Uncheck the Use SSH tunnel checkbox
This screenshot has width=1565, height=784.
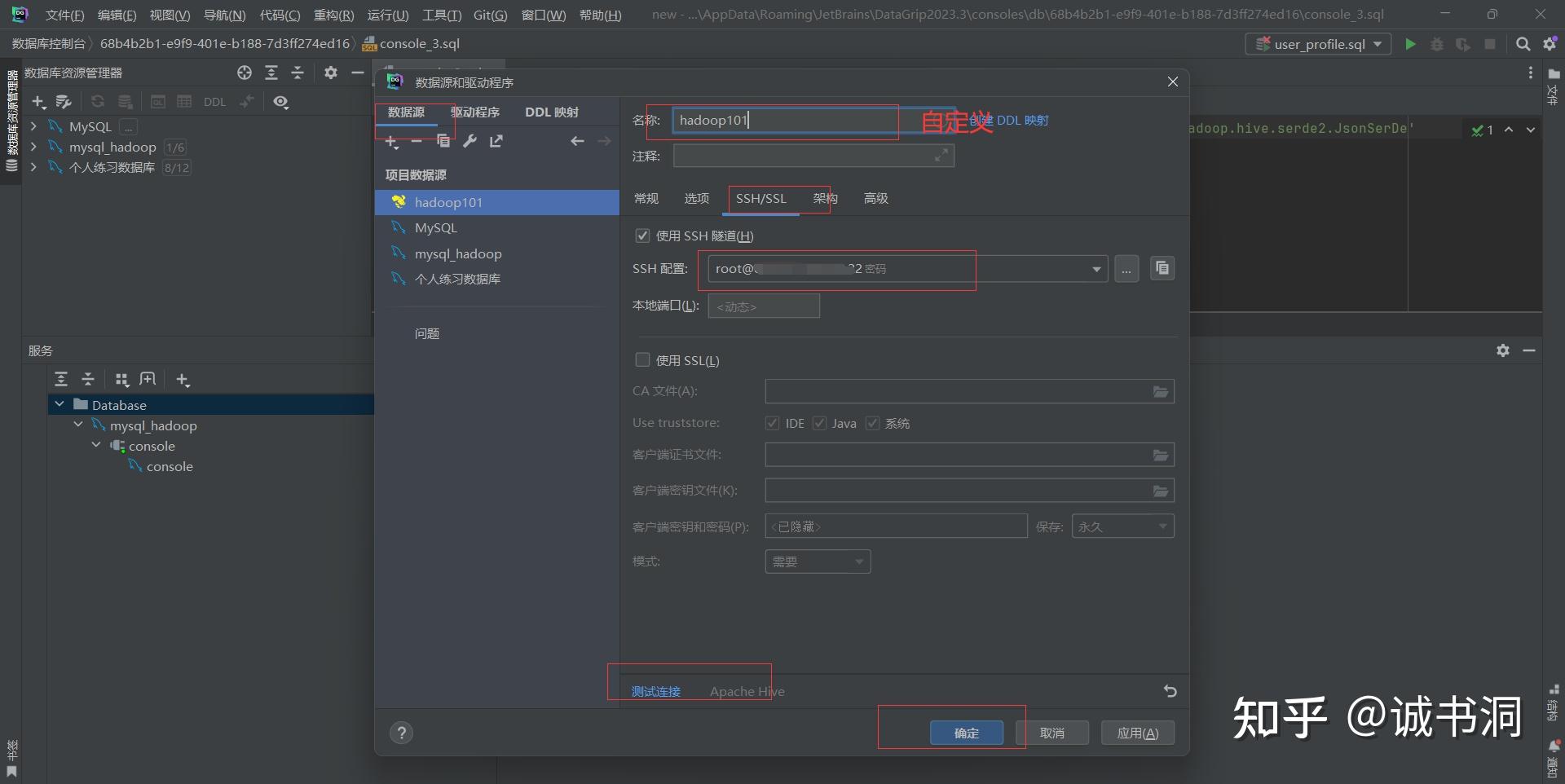click(642, 236)
